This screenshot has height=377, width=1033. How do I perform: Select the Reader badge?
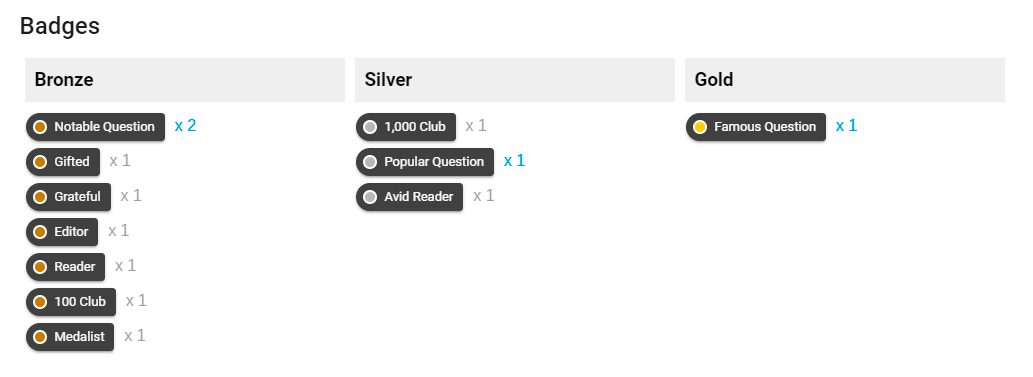tap(65, 266)
